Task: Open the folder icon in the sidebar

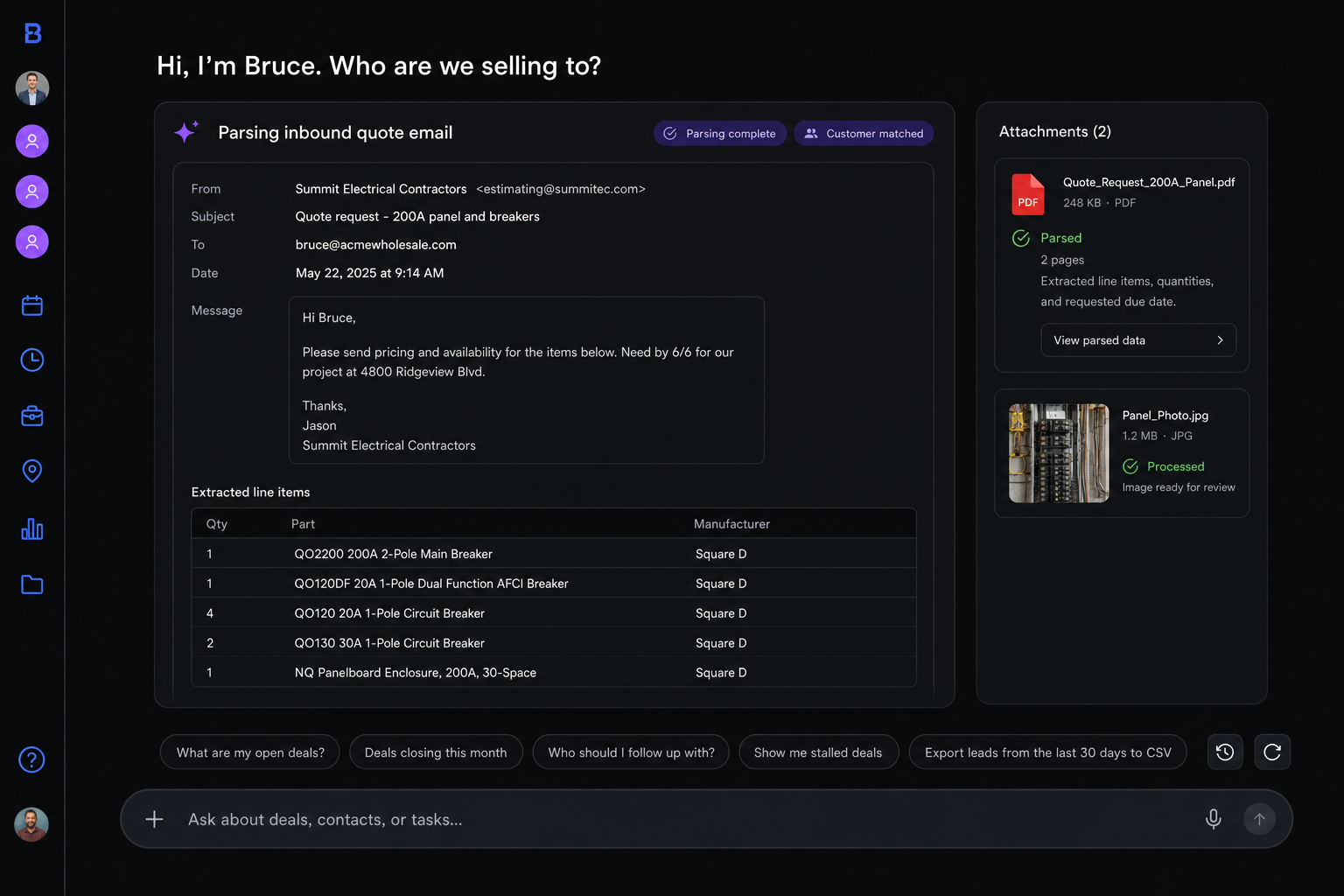Action: coord(32,584)
